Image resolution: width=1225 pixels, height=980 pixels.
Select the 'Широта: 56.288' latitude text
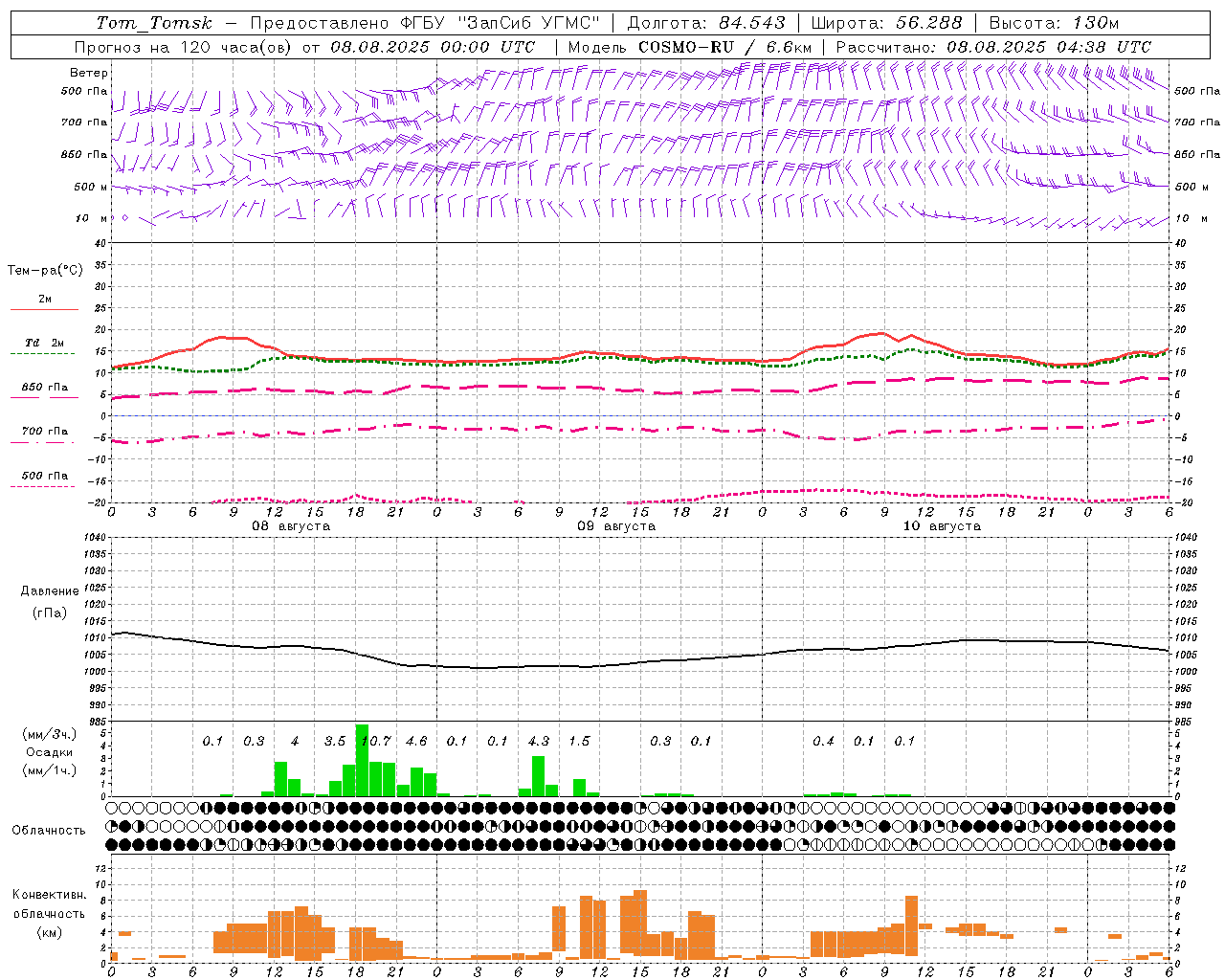886,23
